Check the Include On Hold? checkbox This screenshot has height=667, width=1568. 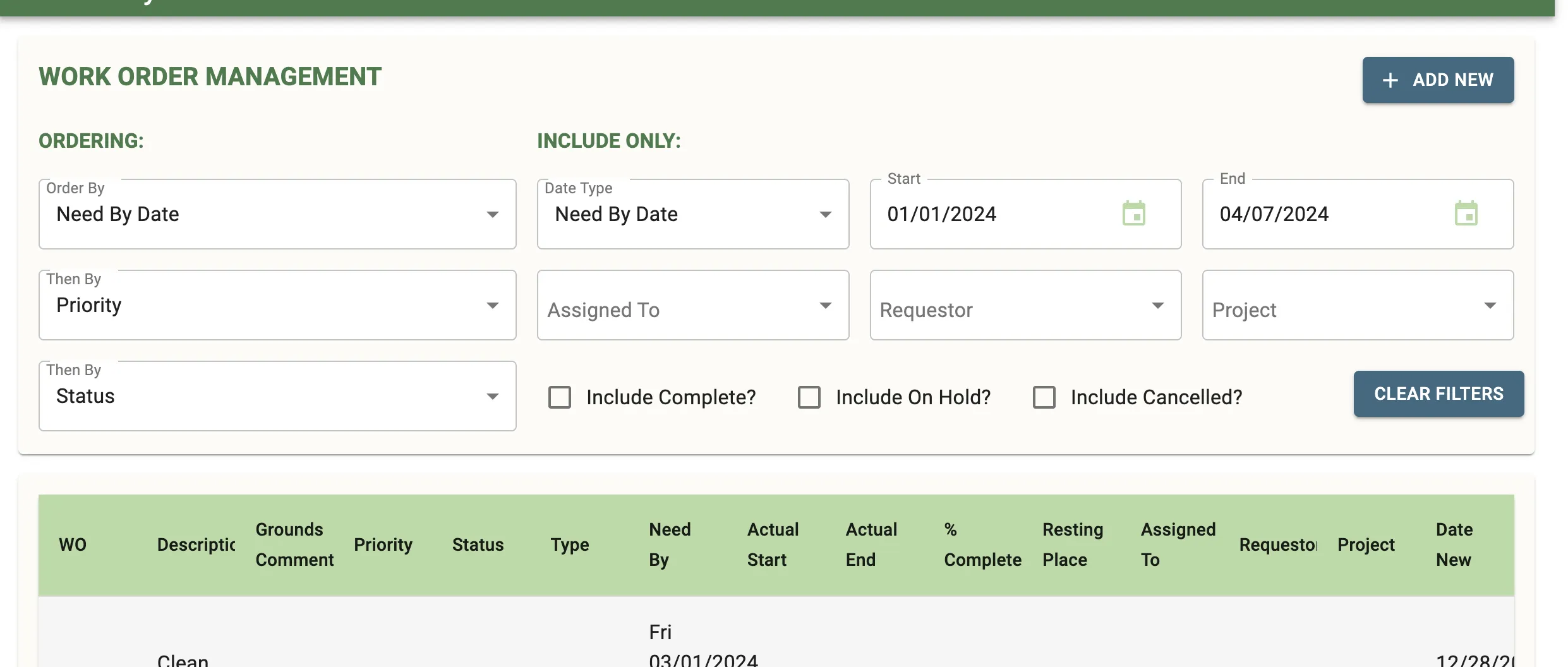point(809,397)
